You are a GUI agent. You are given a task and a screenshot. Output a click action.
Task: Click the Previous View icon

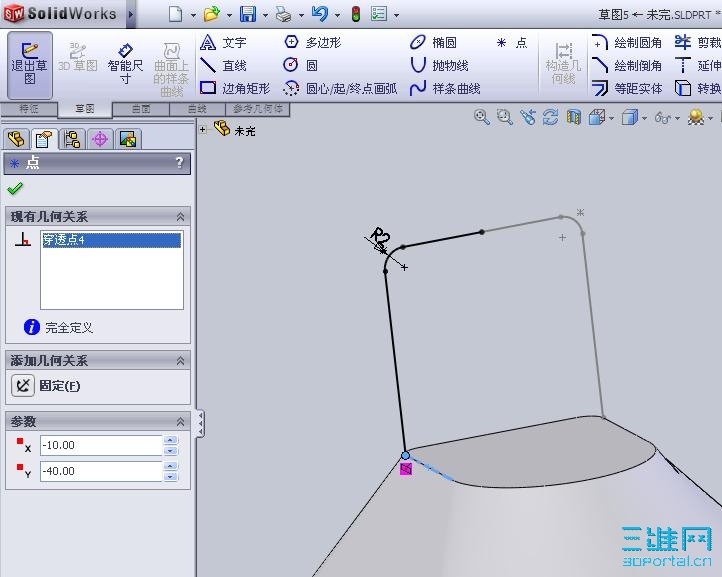click(528, 117)
